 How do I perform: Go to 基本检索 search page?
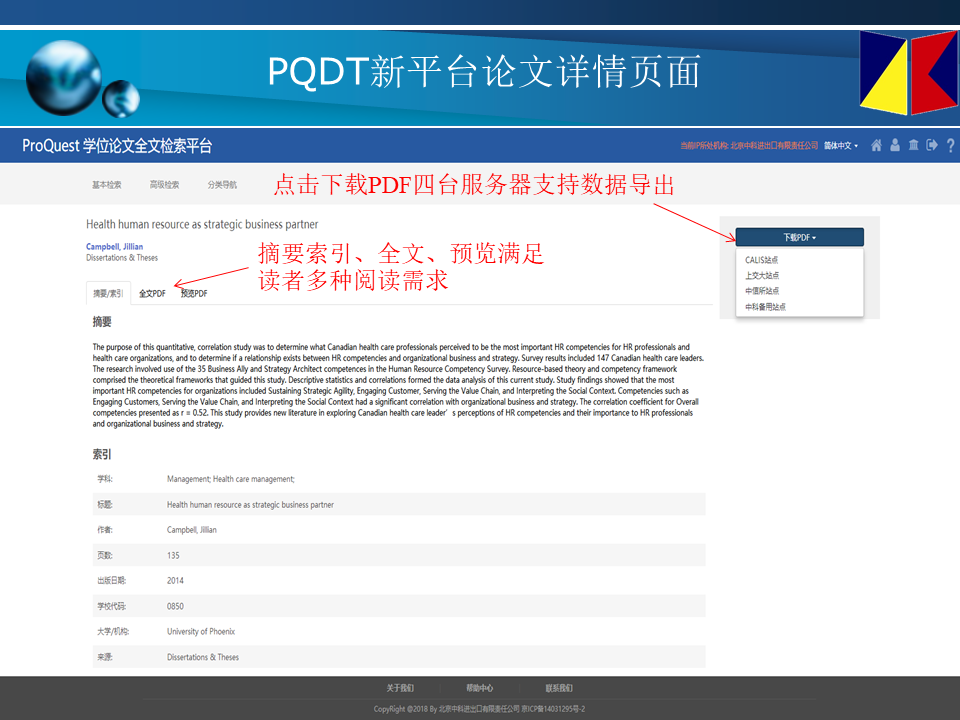coord(107,185)
